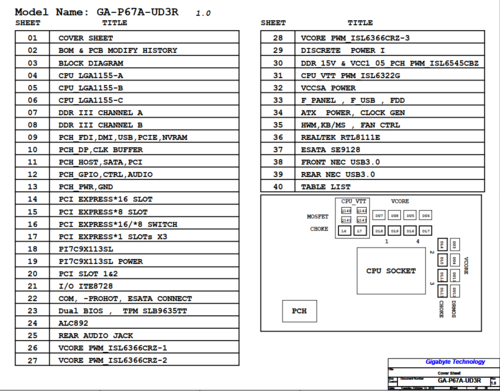
Task: Click the I/O ITE8728 sheet row
Action: (x=127, y=286)
